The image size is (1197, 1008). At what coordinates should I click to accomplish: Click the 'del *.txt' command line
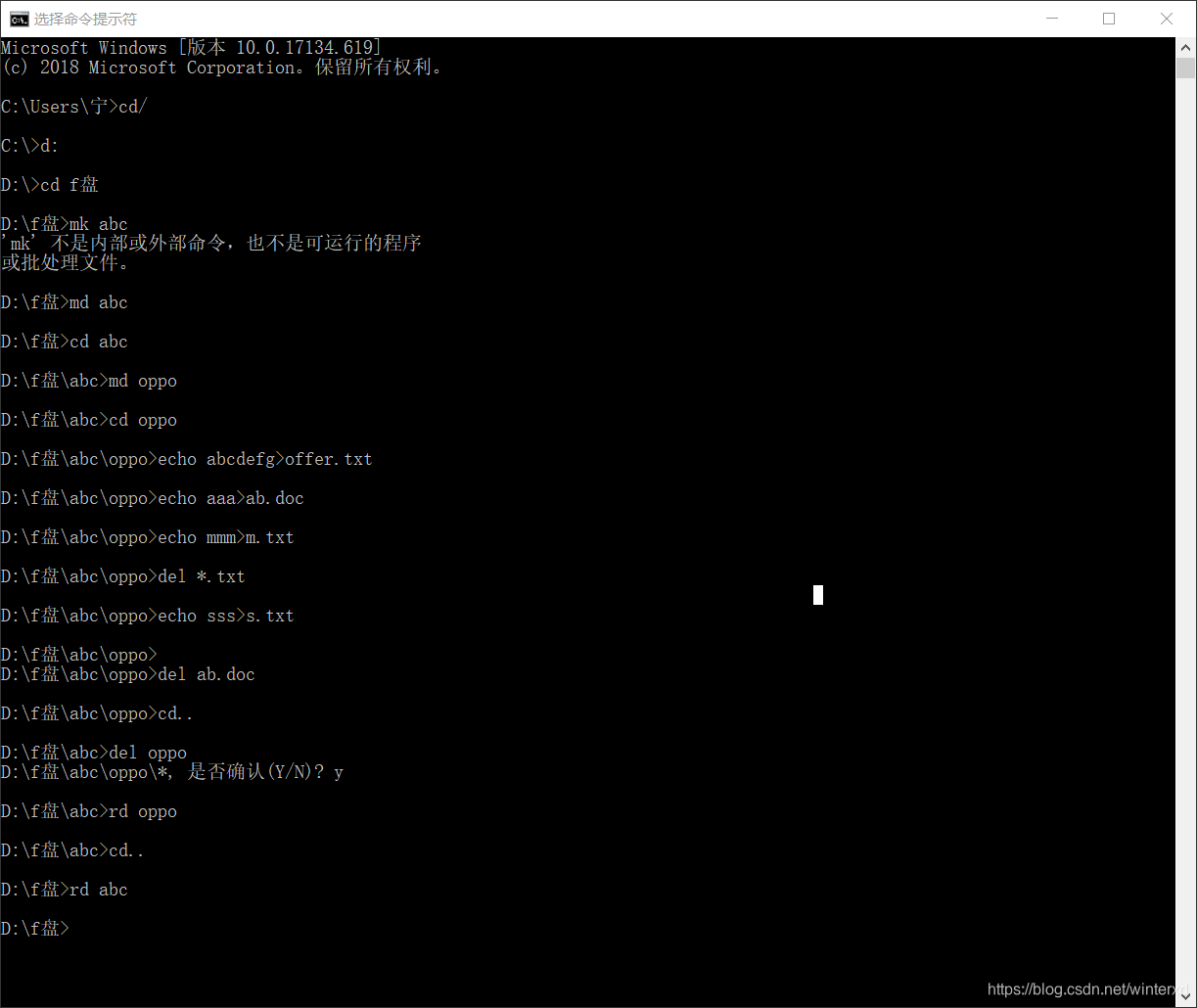click(x=123, y=576)
